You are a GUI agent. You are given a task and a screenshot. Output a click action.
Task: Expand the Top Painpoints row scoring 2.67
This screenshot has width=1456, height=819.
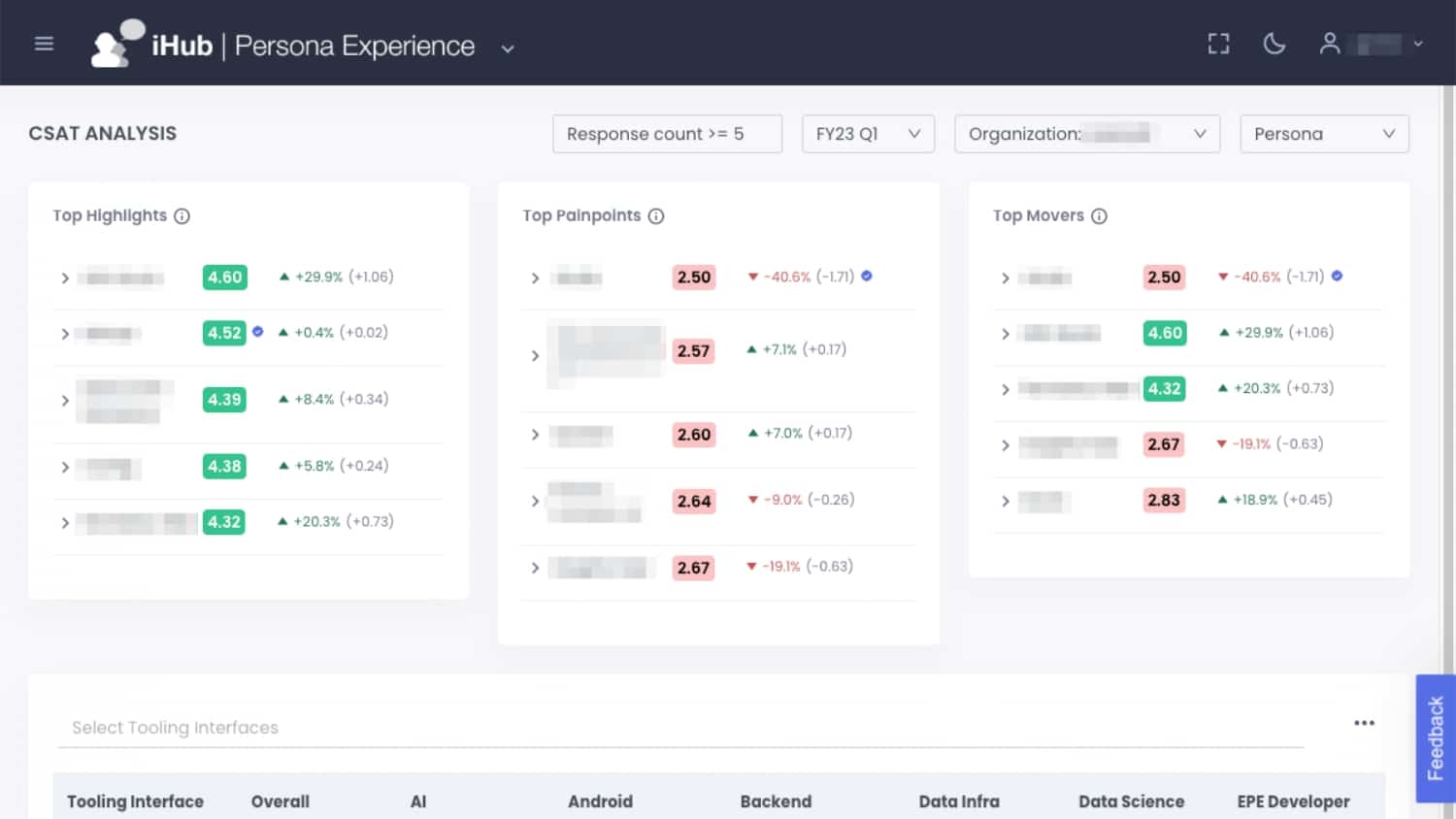tap(535, 568)
